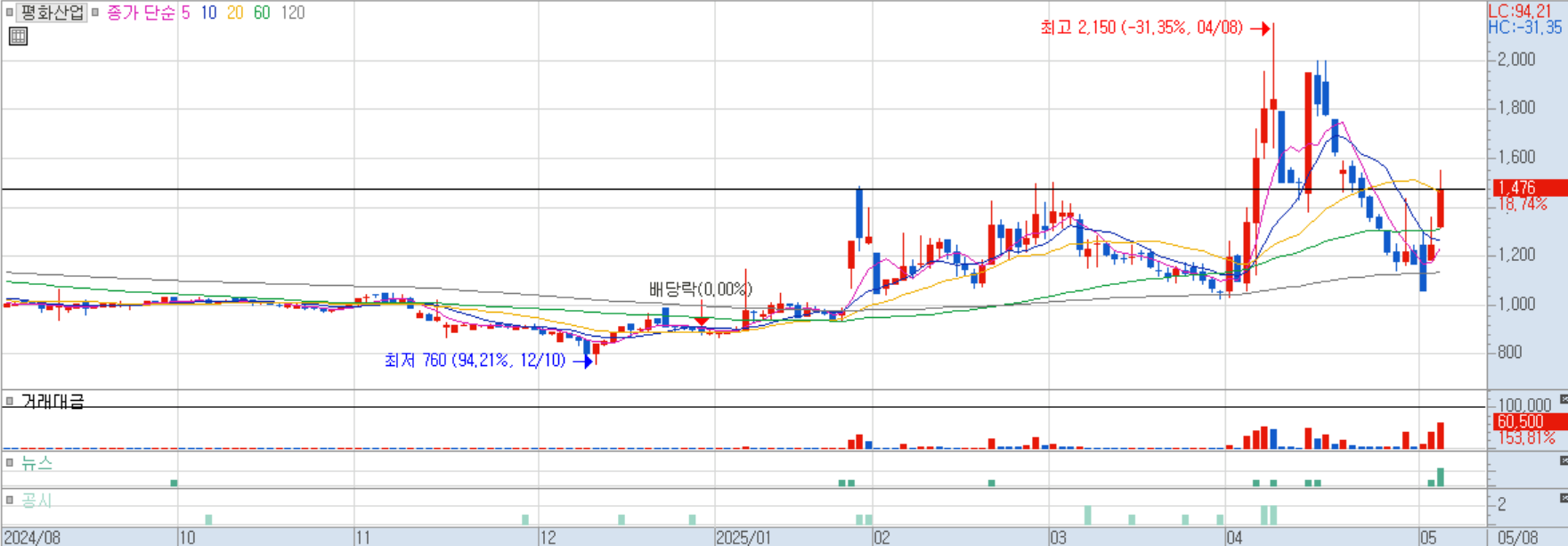Click the HC:-31.35 value
Viewport: 1568px width, 546px height.
(1524, 28)
